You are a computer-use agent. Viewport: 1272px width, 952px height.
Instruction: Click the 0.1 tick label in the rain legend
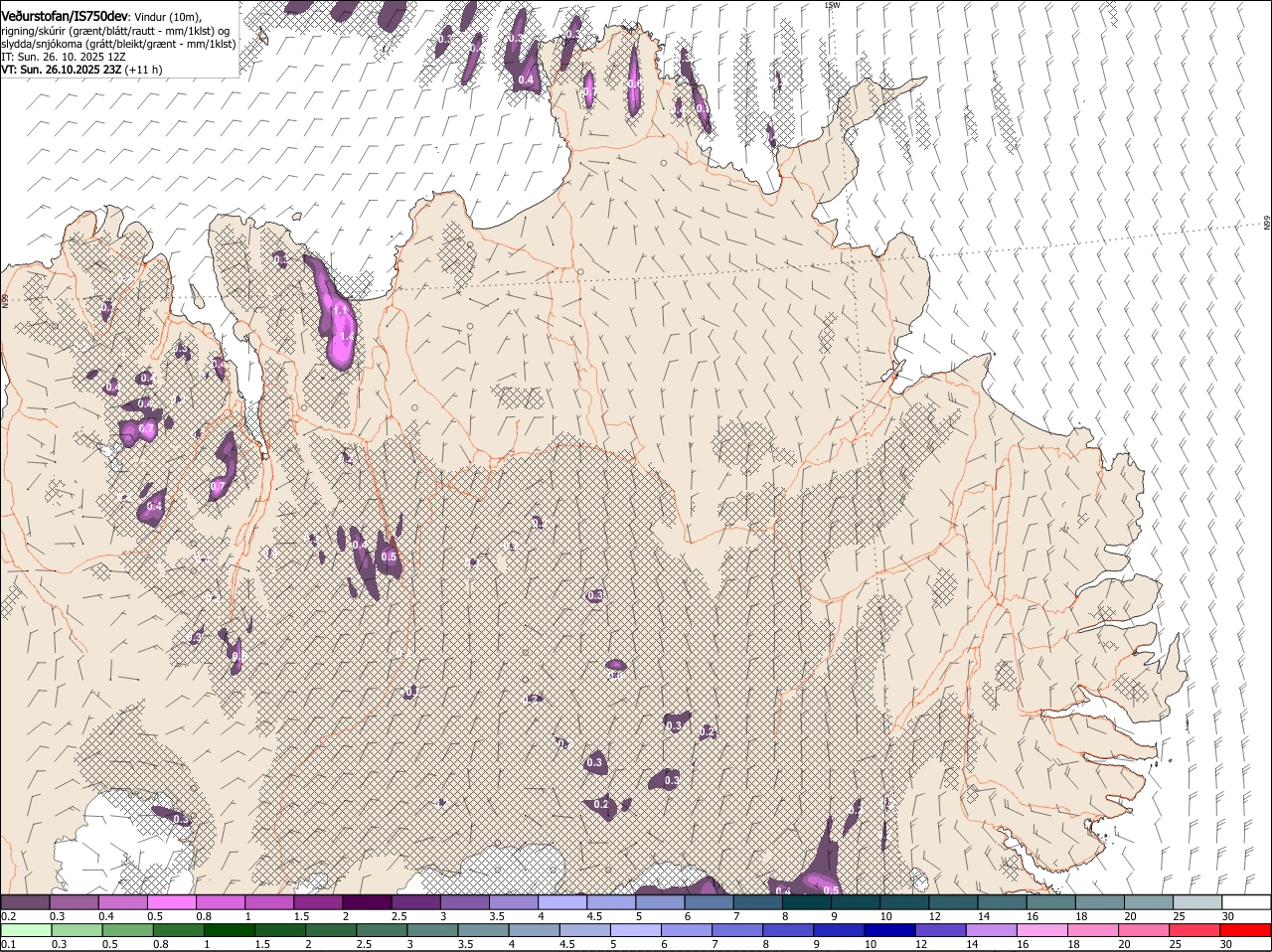(8, 944)
